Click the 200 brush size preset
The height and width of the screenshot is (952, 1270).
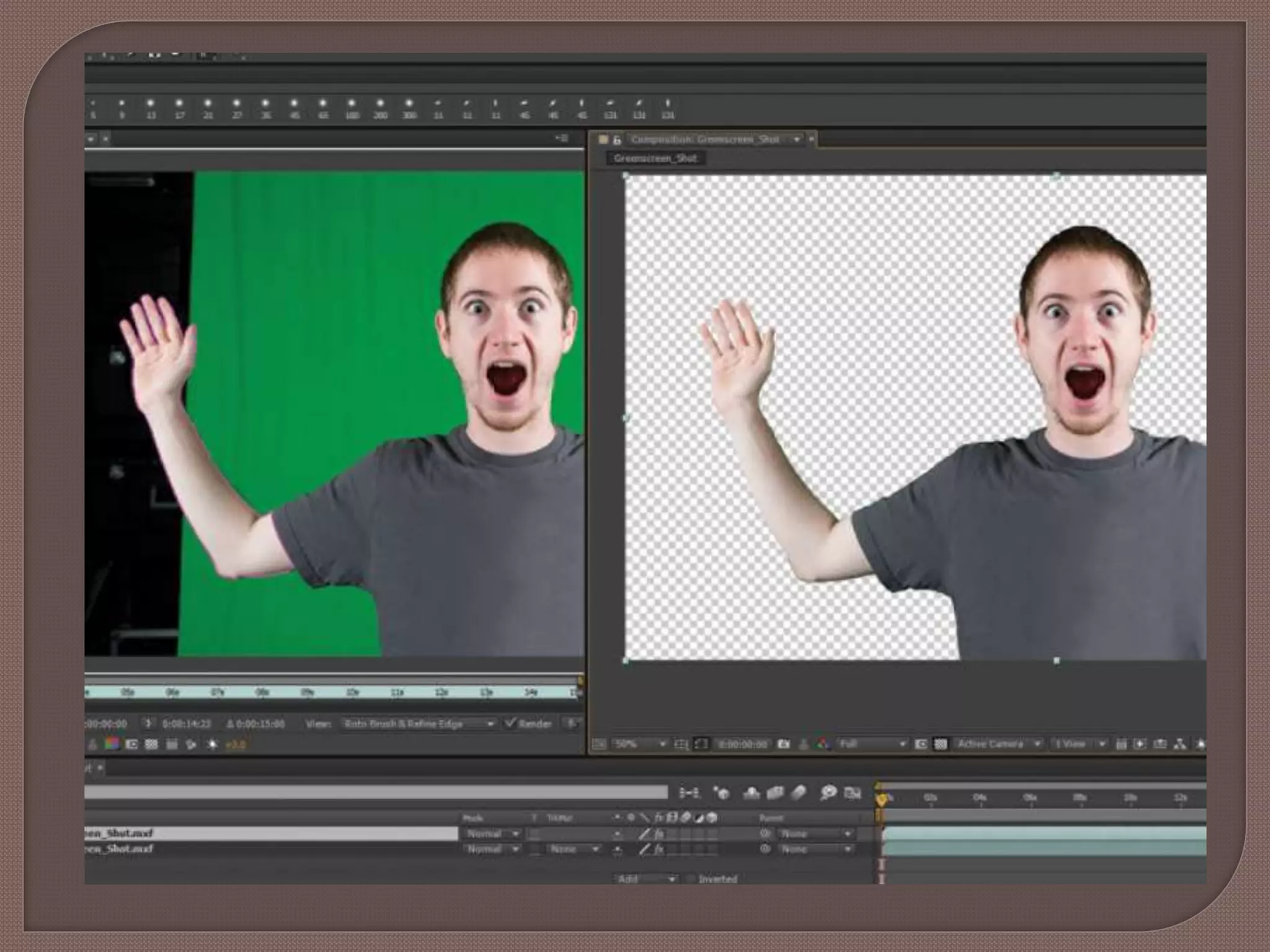pos(380,108)
